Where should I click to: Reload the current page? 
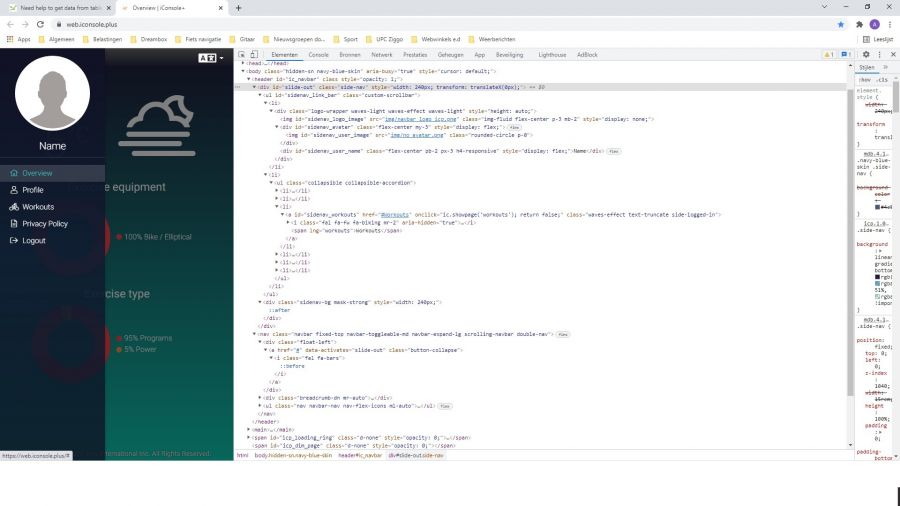pyautogui.click(x=40, y=24)
